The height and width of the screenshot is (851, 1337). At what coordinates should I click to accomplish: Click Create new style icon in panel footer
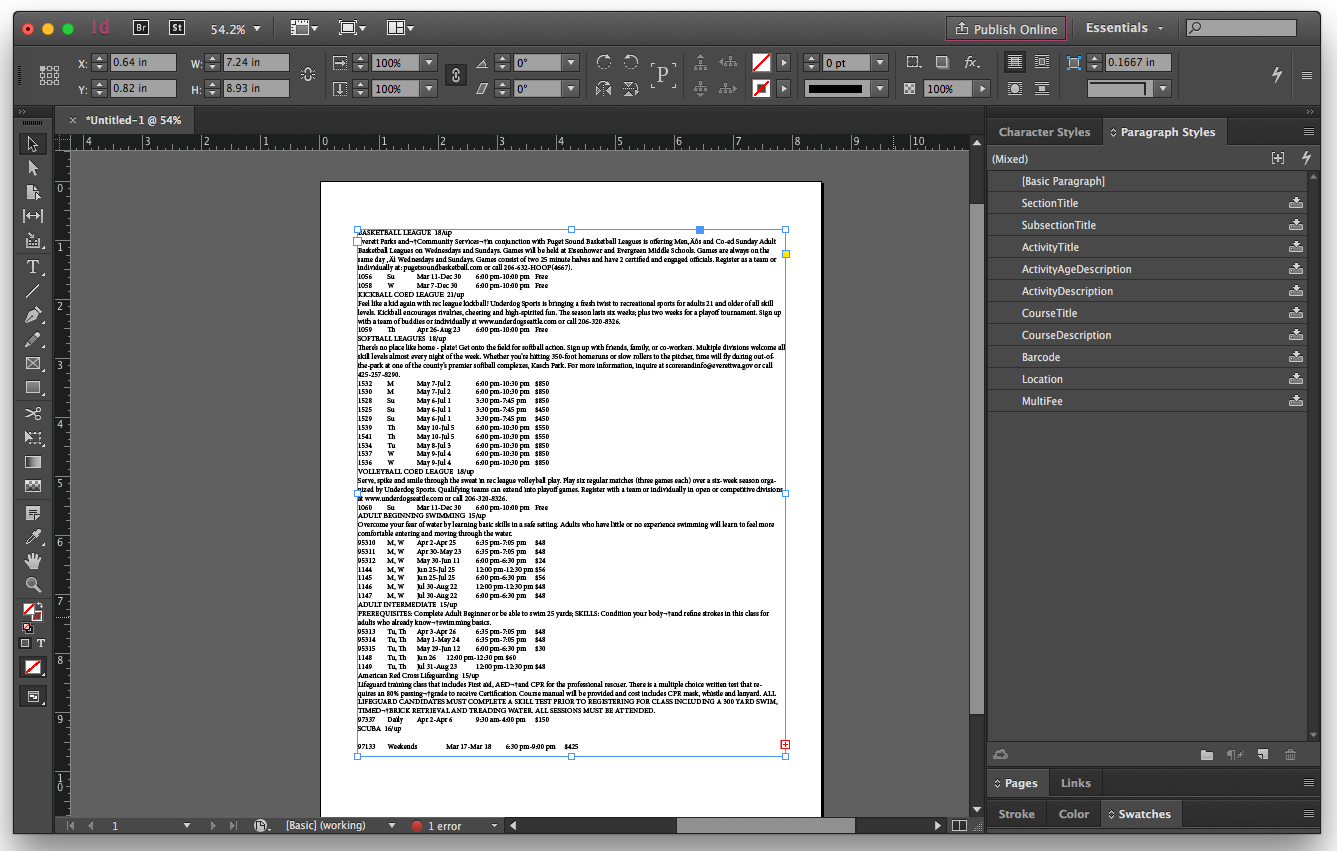[1263, 754]
